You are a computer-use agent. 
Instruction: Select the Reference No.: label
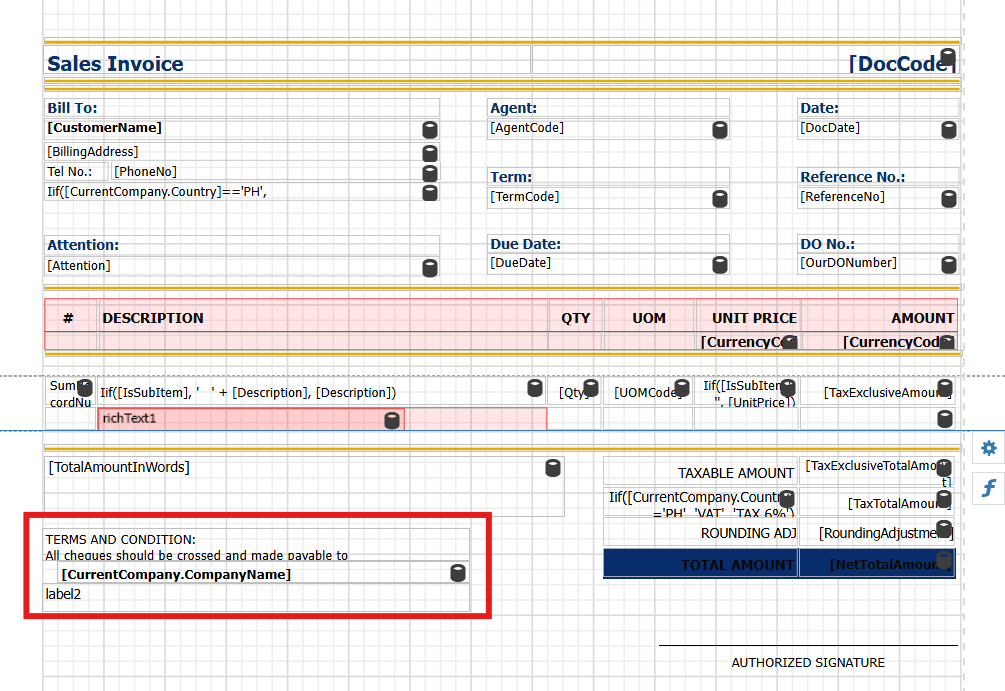(878, 176)
